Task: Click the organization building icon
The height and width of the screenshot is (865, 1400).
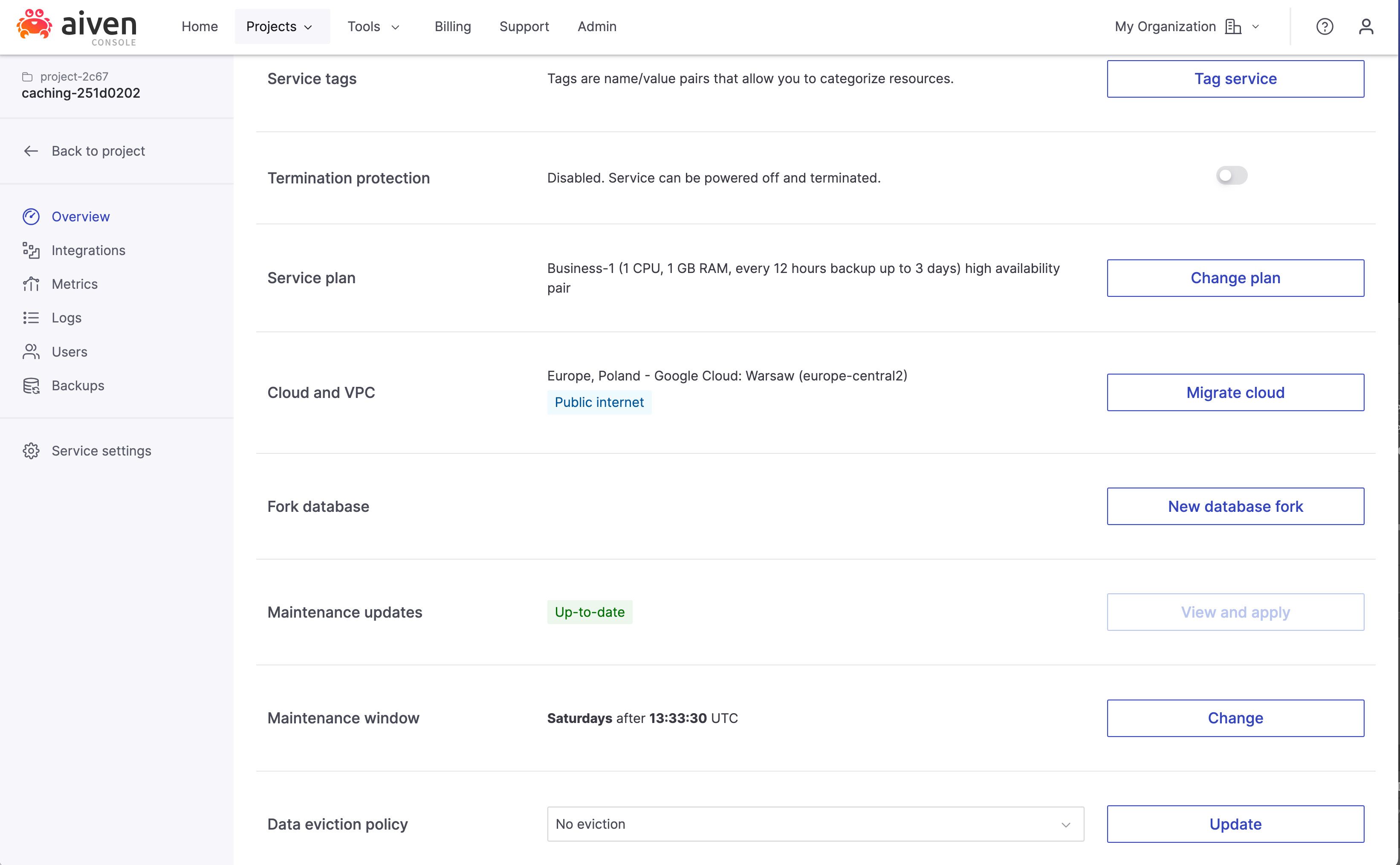Action: pos(1233,26)
